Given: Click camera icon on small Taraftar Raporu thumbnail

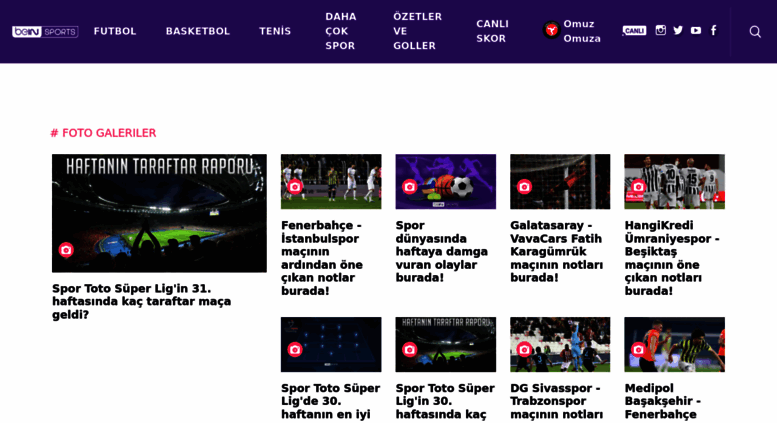Looking at the screenshot, I should (x=409, y=350).
